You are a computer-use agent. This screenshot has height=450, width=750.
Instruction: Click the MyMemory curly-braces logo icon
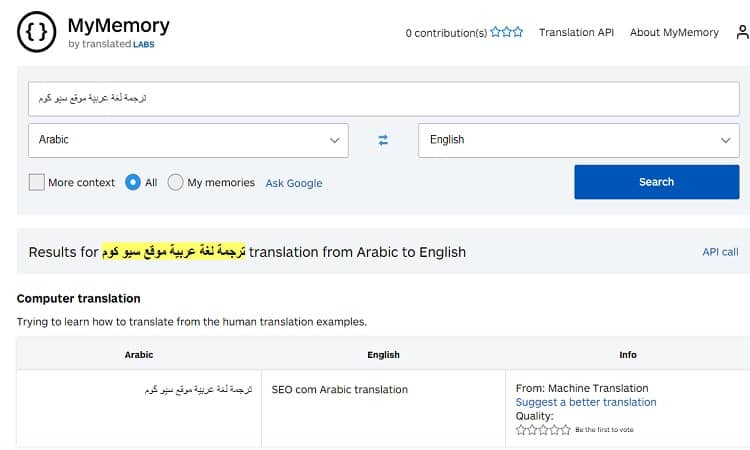click(x=37, y=33)
